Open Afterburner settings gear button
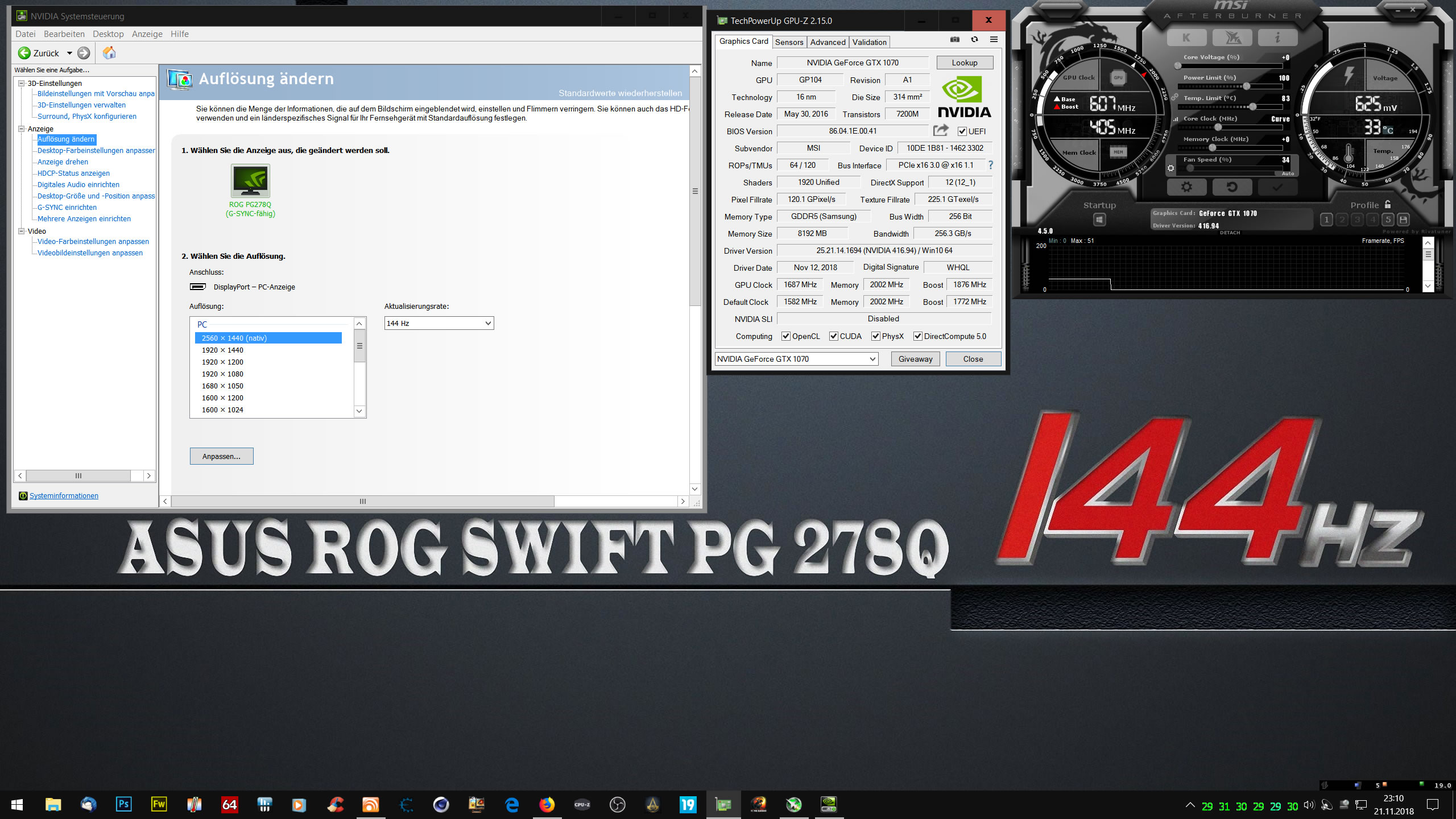The height and width of the screenshot is (819, 1456). click(1186, 187)
